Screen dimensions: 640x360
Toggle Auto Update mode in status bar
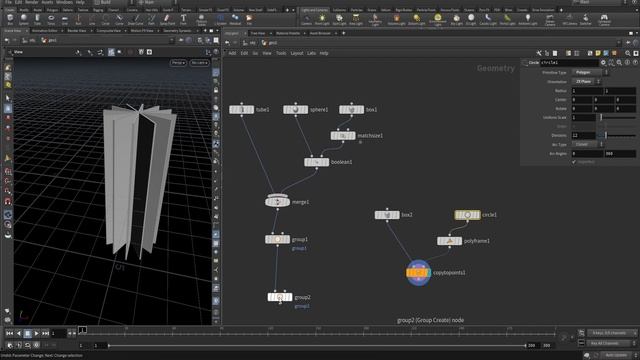point(617,356)
